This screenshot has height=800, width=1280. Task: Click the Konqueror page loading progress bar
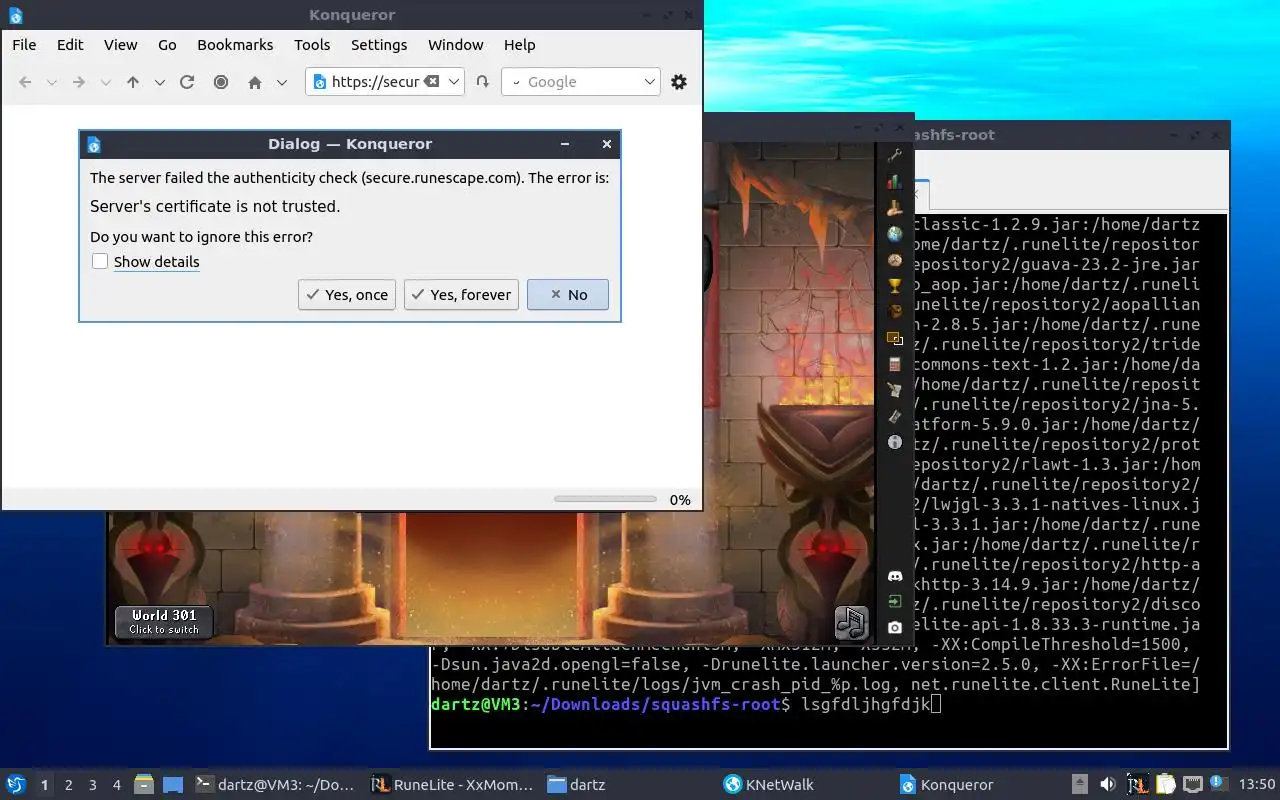pos(605,499)
